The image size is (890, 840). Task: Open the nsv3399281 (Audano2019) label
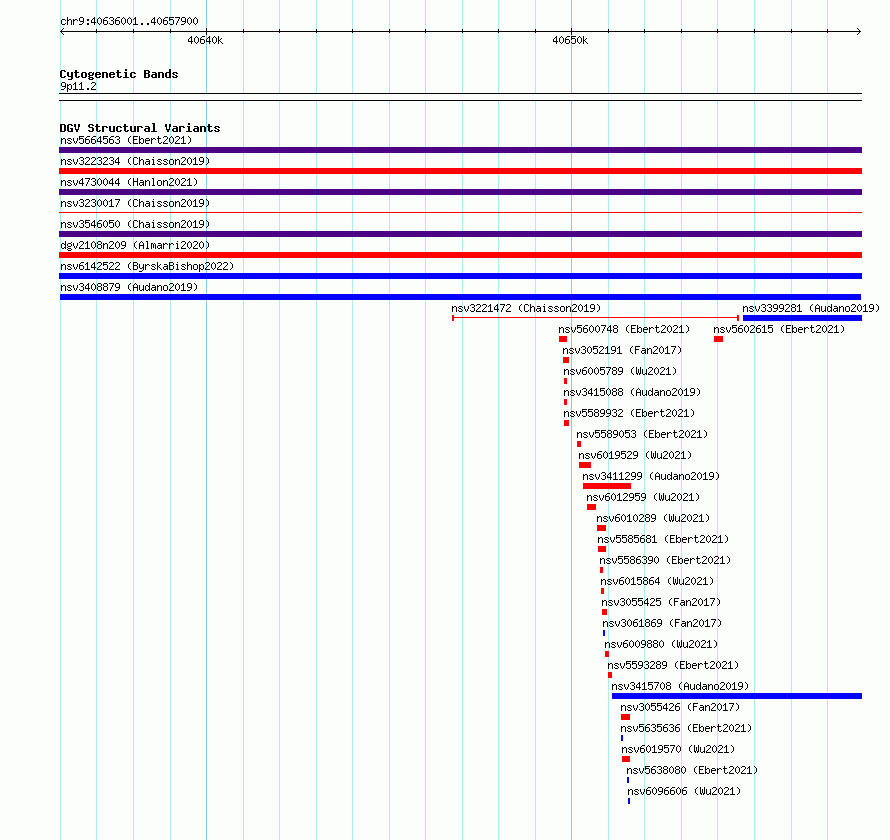[811, 308]
